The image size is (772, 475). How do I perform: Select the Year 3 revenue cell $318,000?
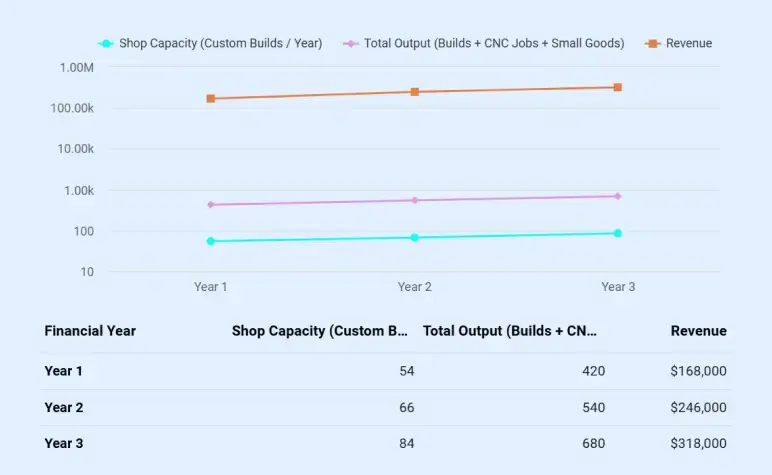(x=698, y=443)
